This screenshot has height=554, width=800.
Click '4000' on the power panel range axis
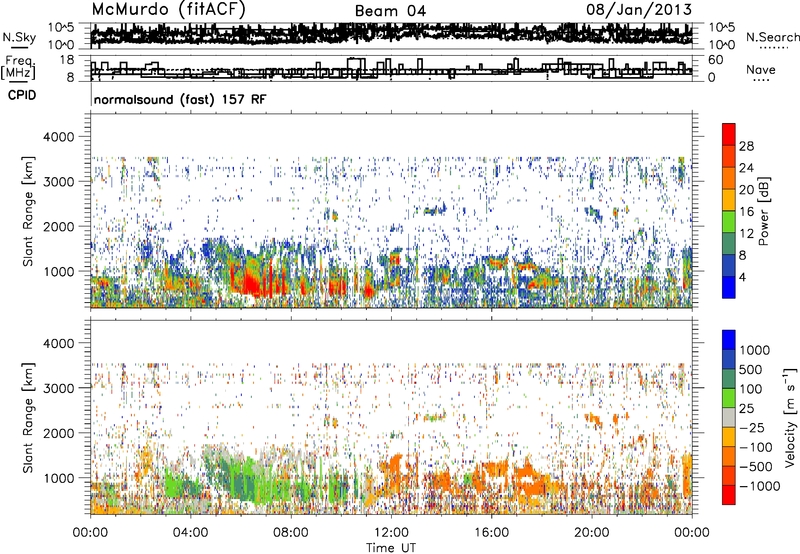coord(59,137)
